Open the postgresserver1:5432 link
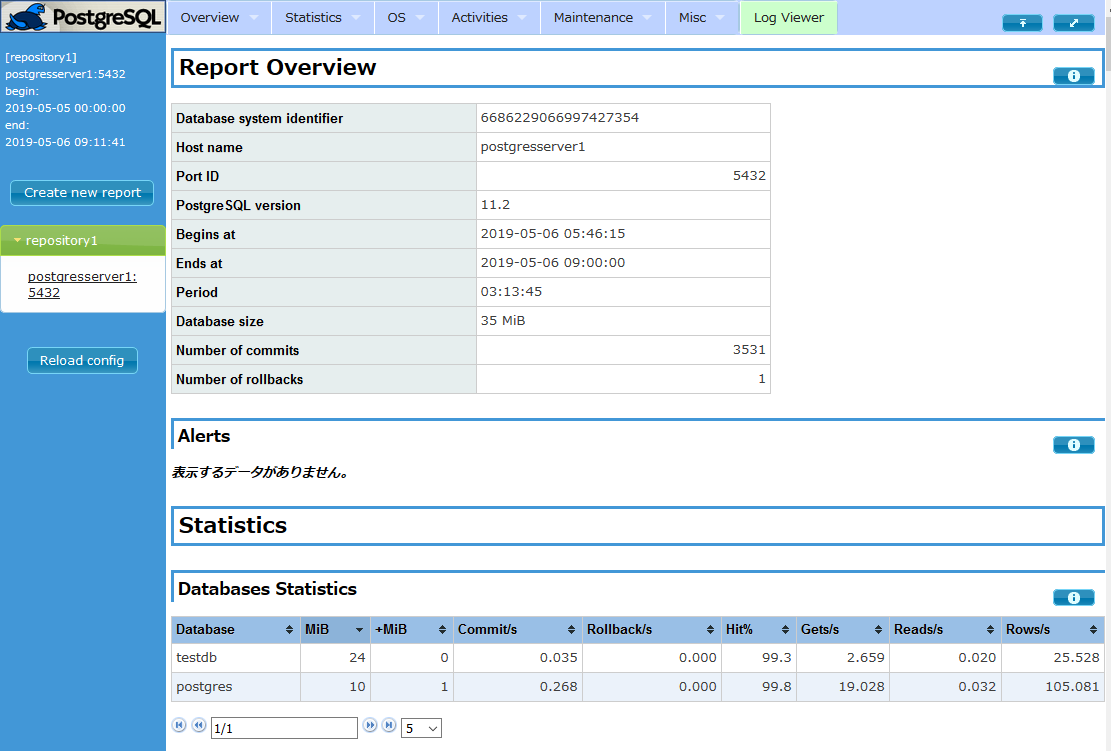Viewport: 1111px width, 751px height. tap(82, 284)
